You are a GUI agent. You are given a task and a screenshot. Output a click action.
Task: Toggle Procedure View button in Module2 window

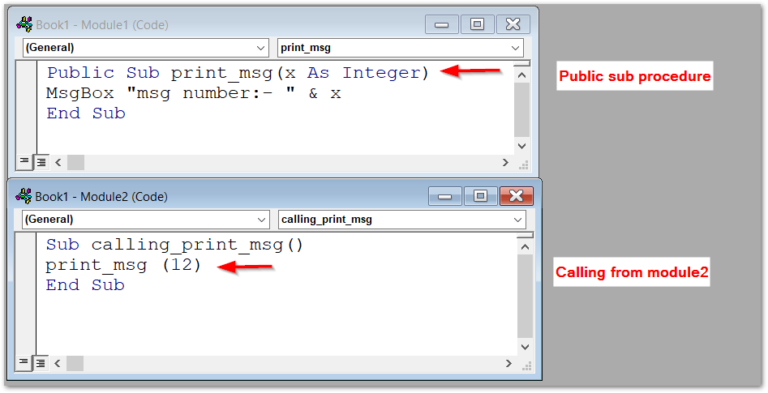(x=23, y=363)
